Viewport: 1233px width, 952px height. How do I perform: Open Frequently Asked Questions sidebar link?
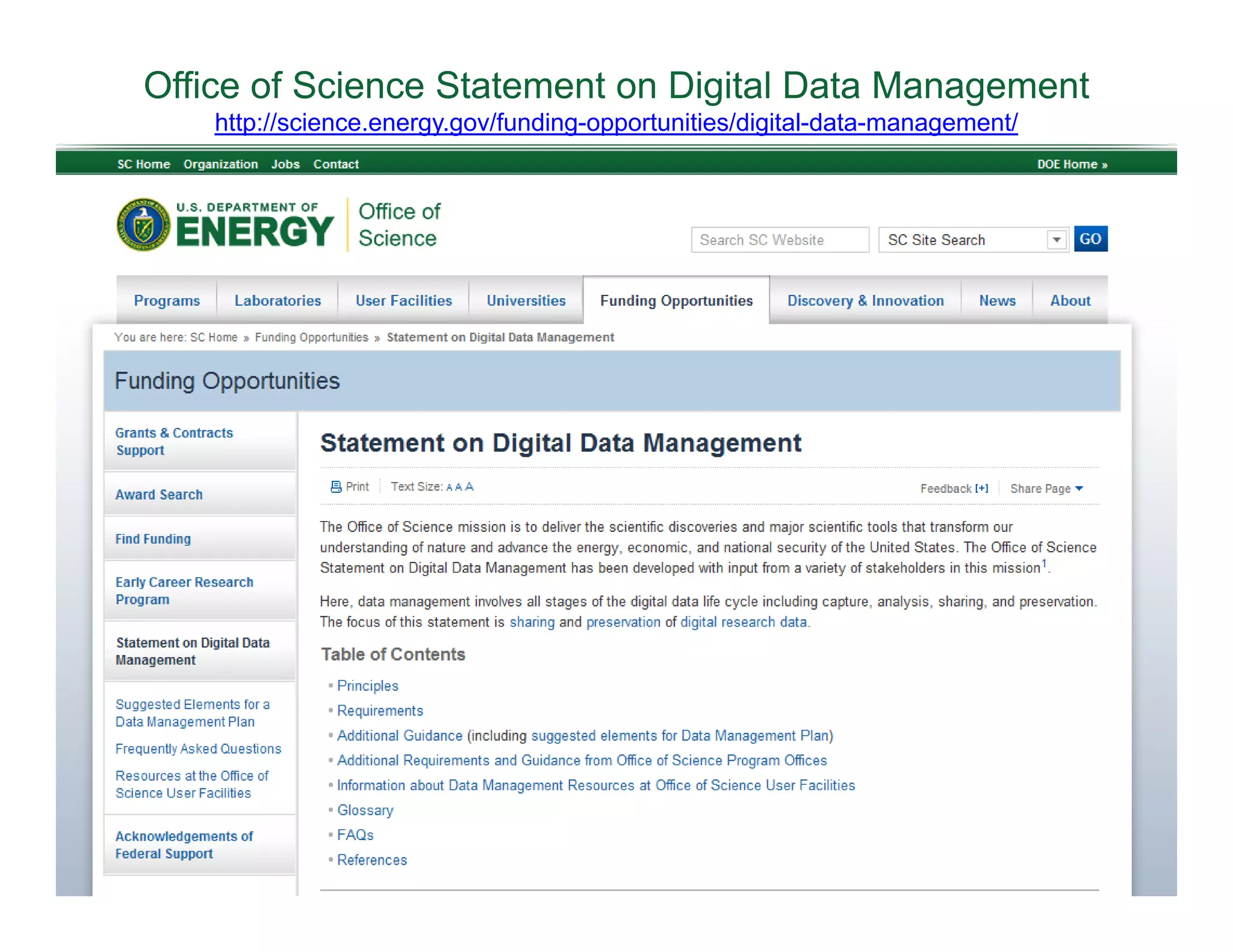coord(198,749)
